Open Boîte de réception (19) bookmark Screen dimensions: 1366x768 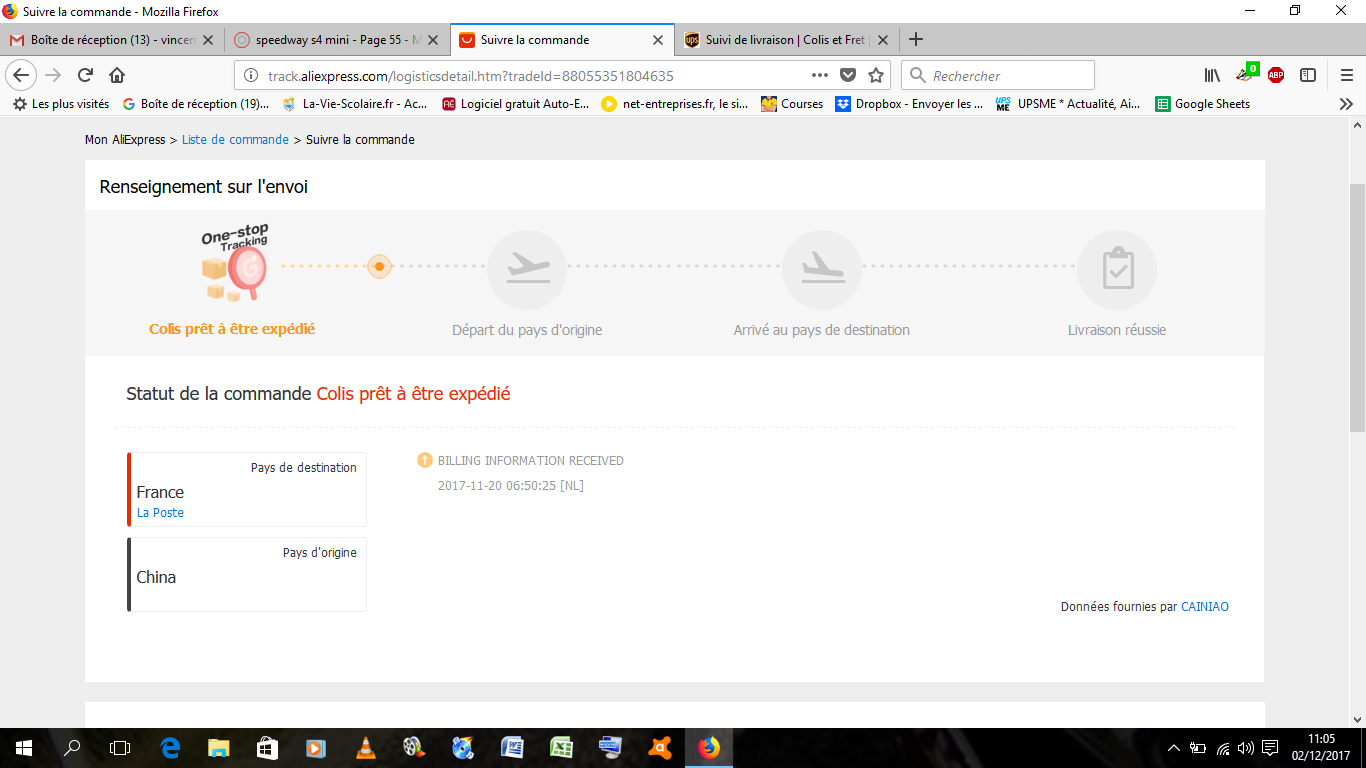point(195,104)
